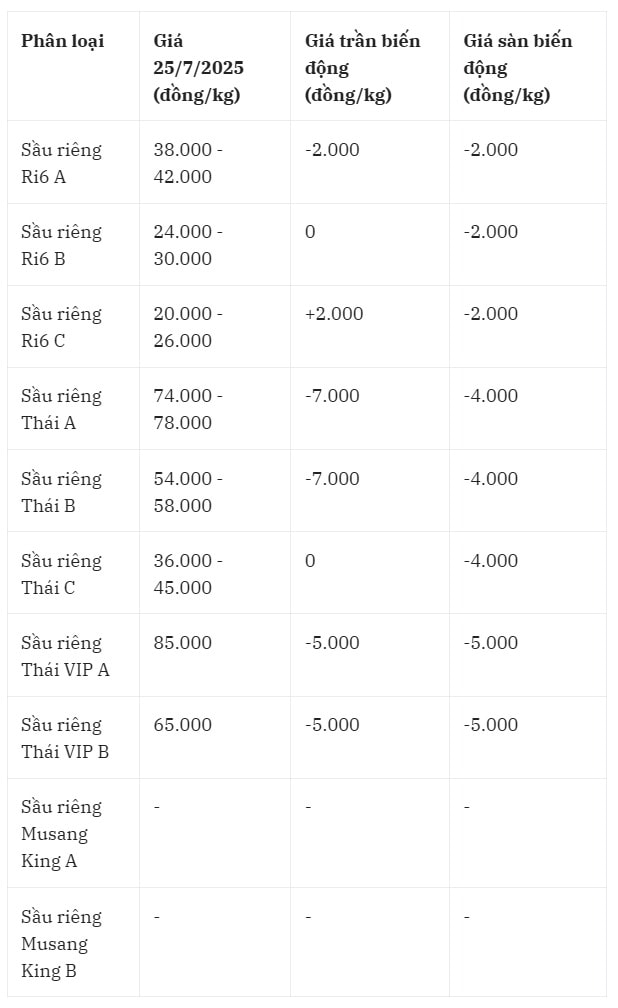Select the 'Giá 25/7/2025' column header
The height and width of the screenshot is (1008, 618).
click(198, 68)
